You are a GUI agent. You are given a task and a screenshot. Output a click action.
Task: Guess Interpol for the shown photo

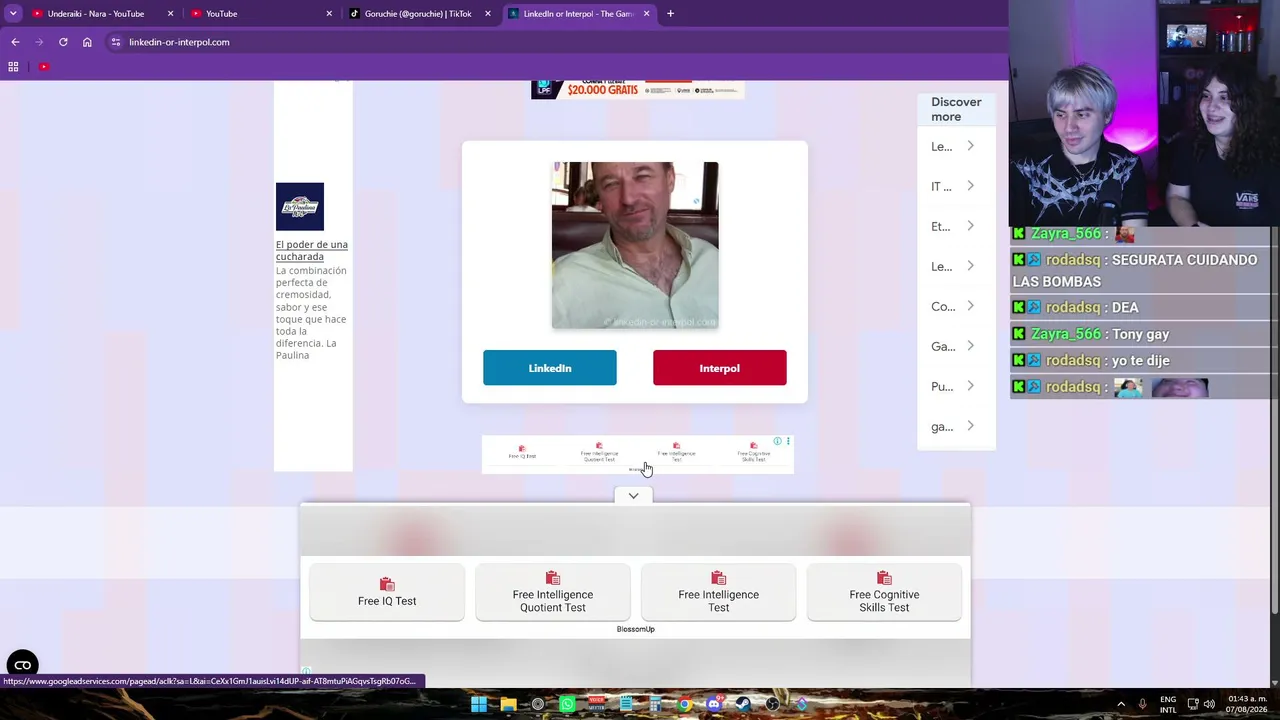[x=720, y=368]
